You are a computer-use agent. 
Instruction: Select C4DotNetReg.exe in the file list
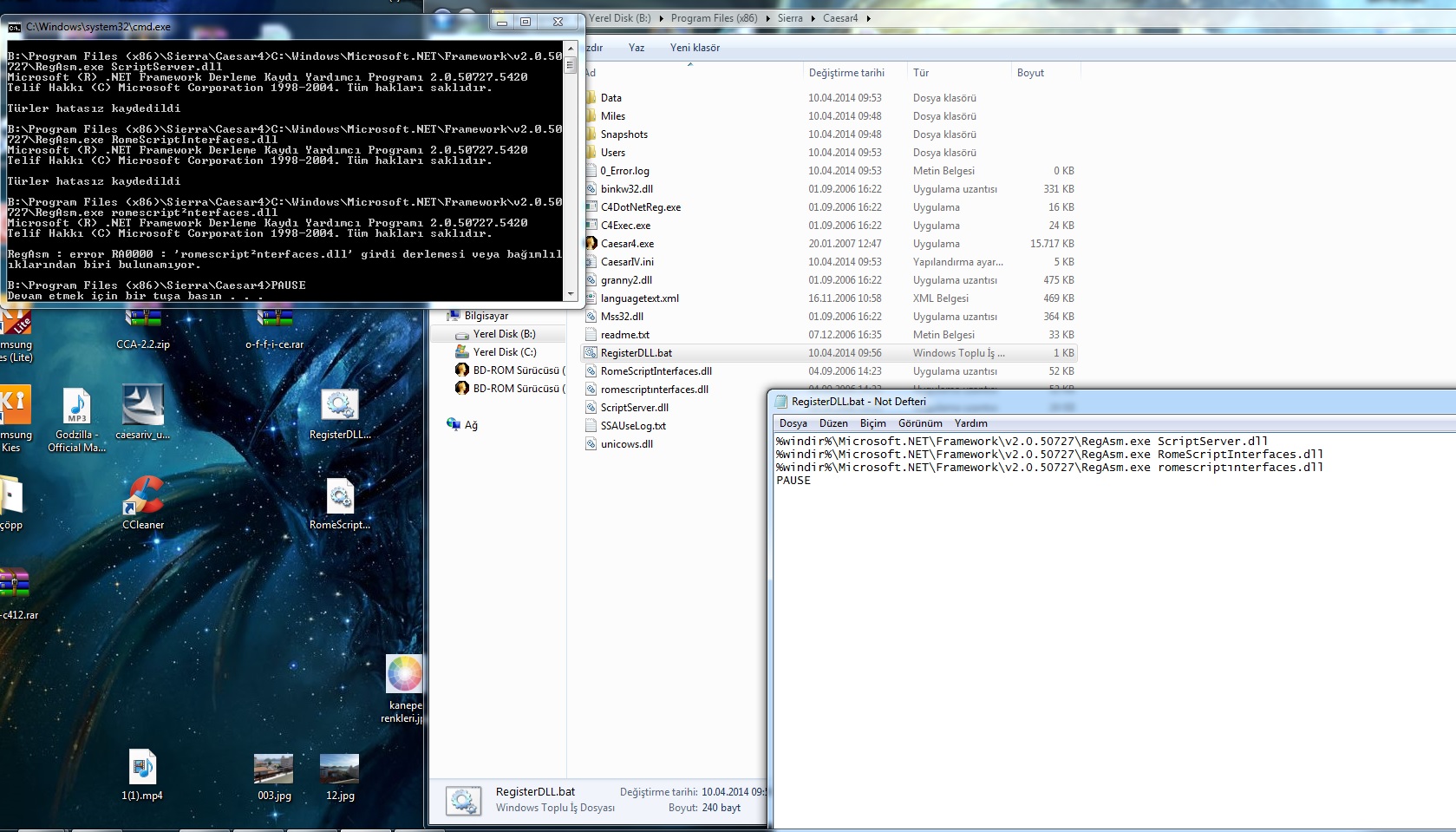click(x=641, y=207)
